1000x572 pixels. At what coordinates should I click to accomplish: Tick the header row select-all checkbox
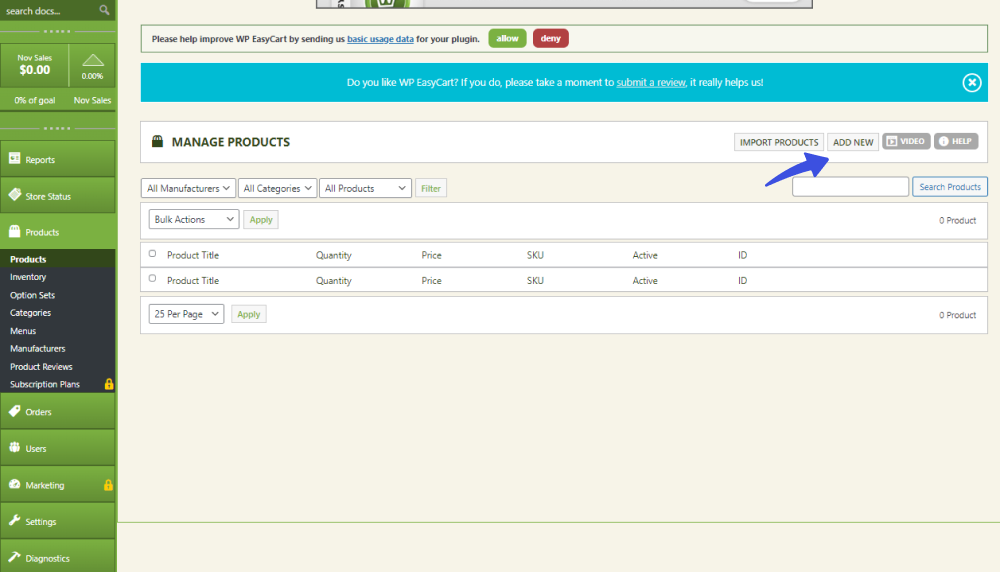point(152,253)
